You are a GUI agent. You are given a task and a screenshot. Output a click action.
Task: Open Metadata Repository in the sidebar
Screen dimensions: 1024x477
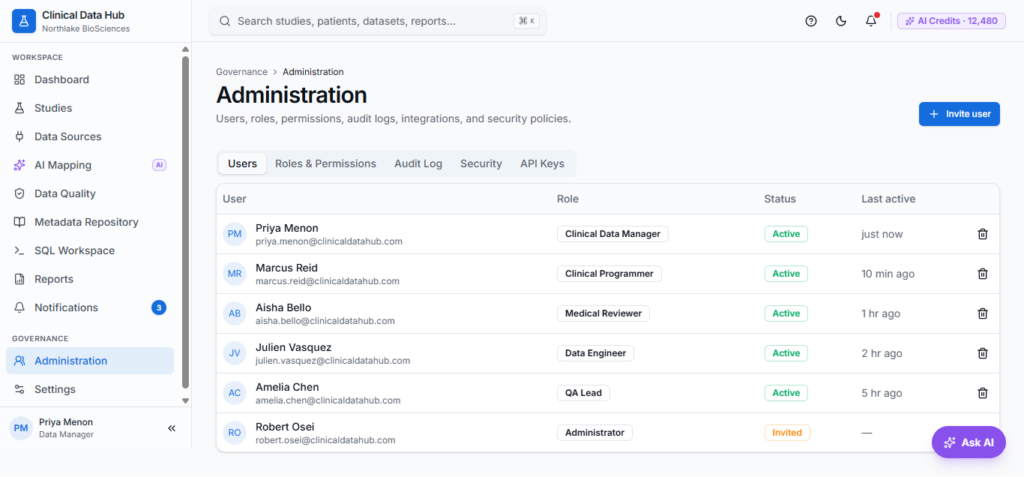coord(90,222)
